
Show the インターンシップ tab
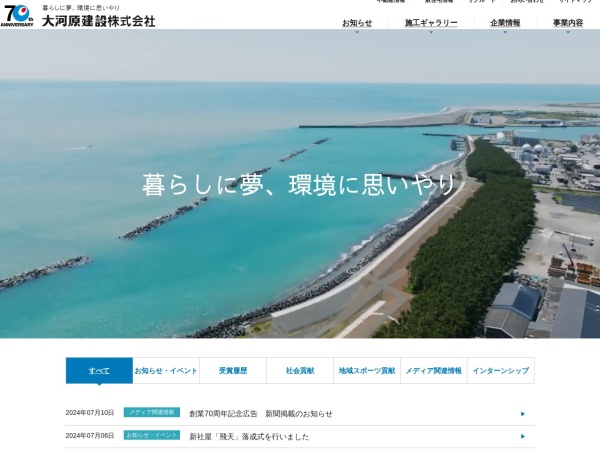(x=501, y=370)
